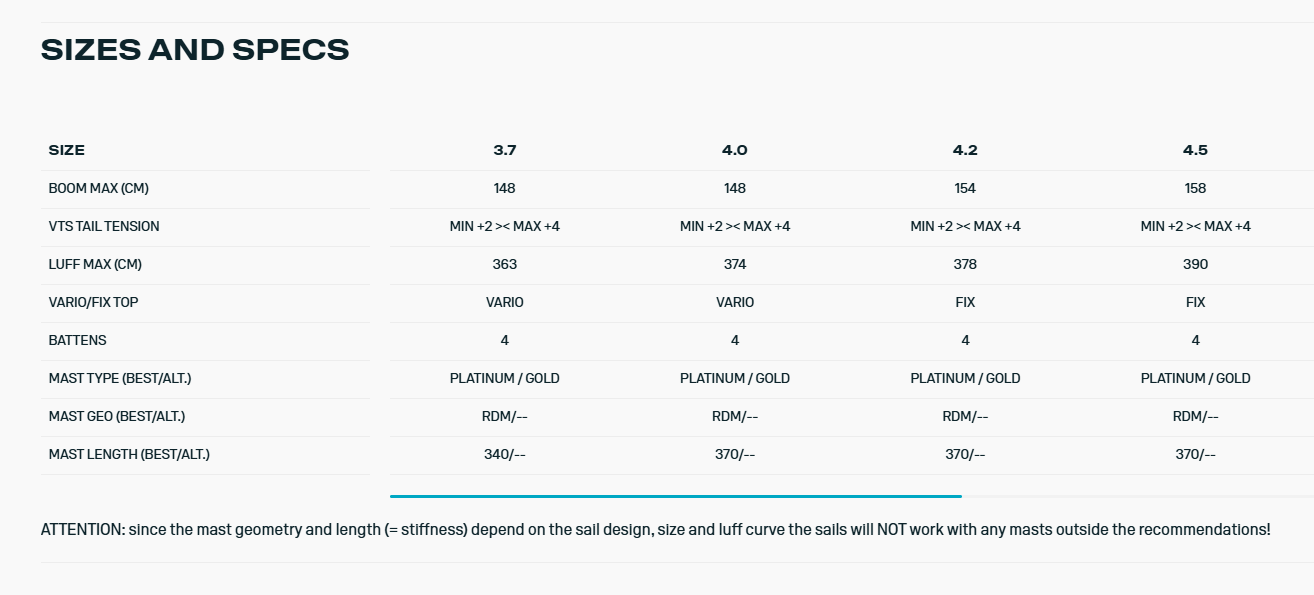This screenshot has height=595, width=1314.
Task: Select the 4.5 size column header
Action: 1195,150
